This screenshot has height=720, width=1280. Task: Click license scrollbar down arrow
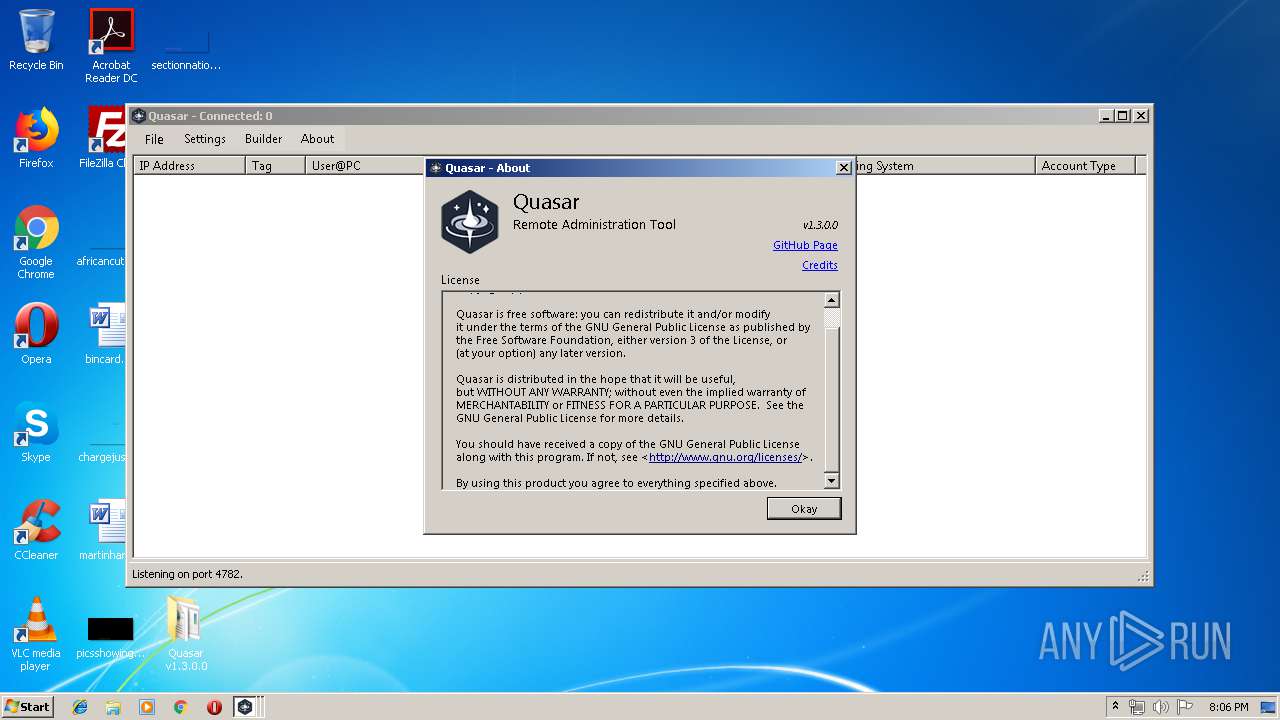pyautogui.click(x=831, y=481)
